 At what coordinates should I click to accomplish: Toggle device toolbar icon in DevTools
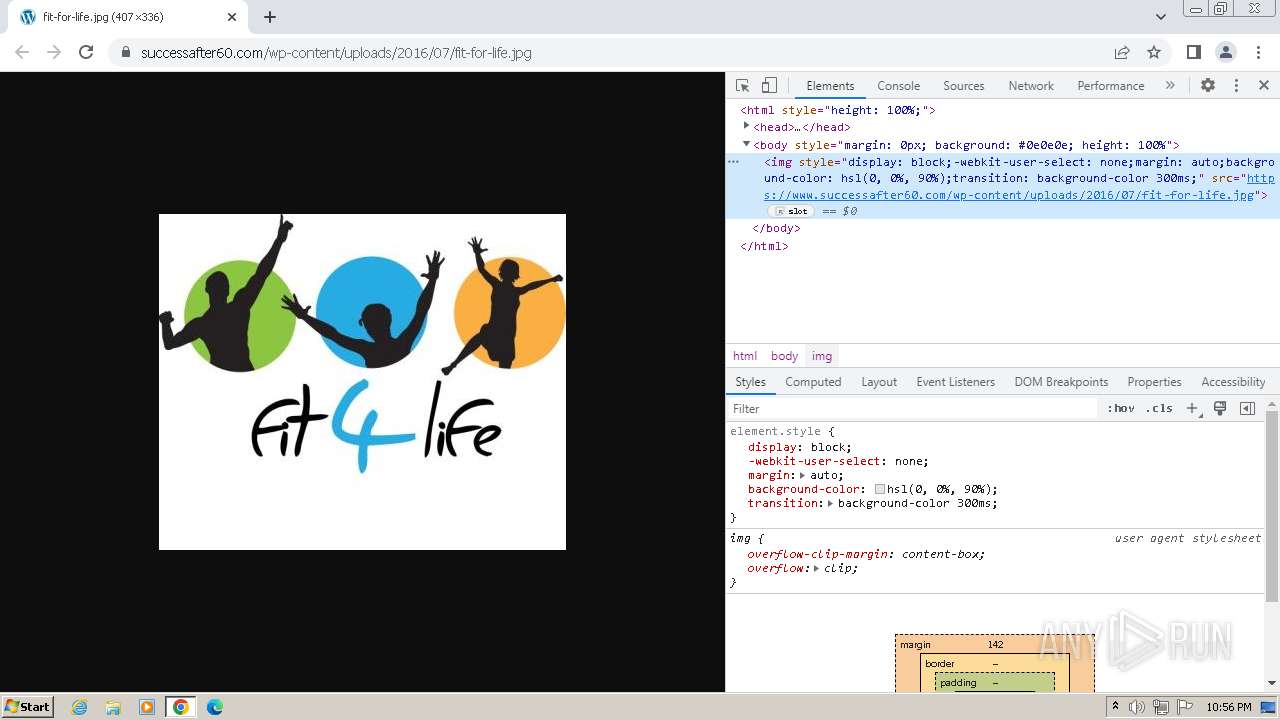point(769,86)
